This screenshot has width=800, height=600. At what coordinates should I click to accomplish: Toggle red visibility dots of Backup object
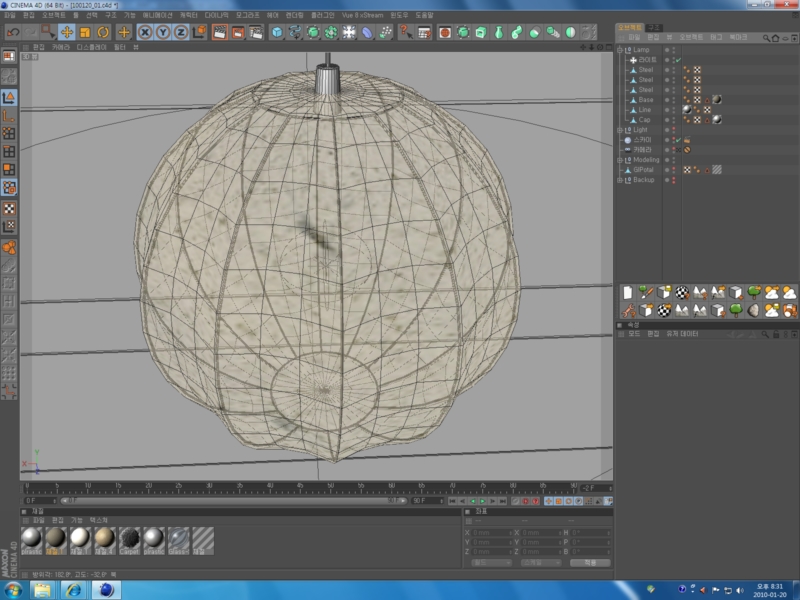pyautogui.click(x=673, y=180)
